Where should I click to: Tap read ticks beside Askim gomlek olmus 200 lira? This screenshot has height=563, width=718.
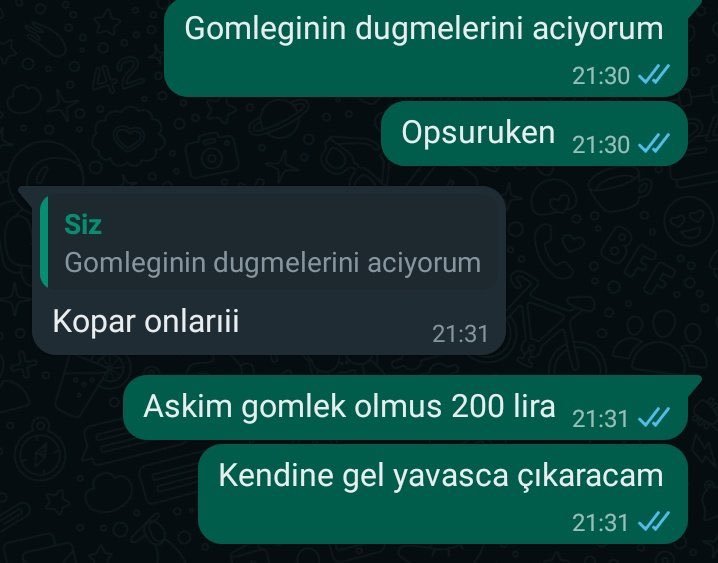coord(654,417)
